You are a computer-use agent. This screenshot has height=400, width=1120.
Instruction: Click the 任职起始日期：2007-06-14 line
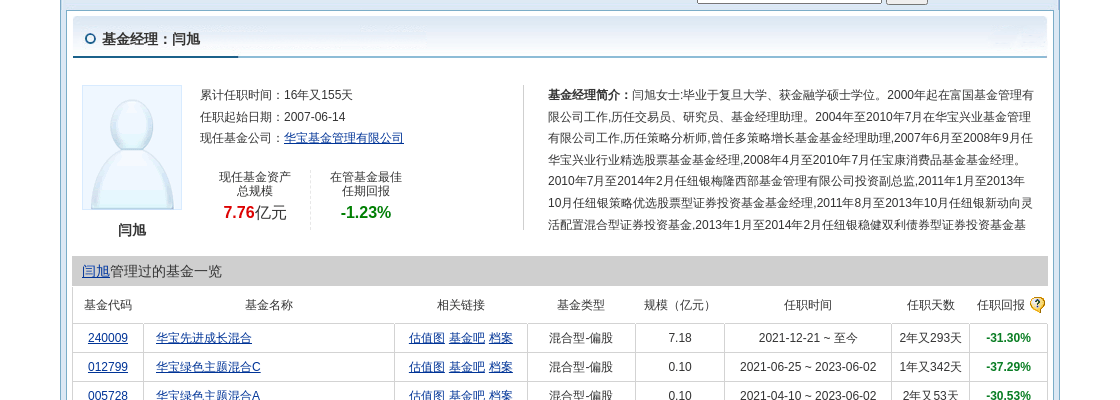click(273, 116)
